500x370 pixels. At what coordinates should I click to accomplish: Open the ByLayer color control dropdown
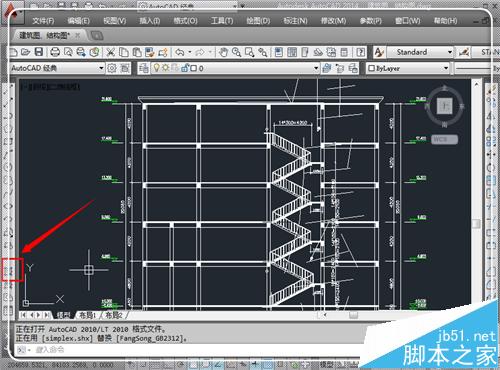click(x=446, y=68)
